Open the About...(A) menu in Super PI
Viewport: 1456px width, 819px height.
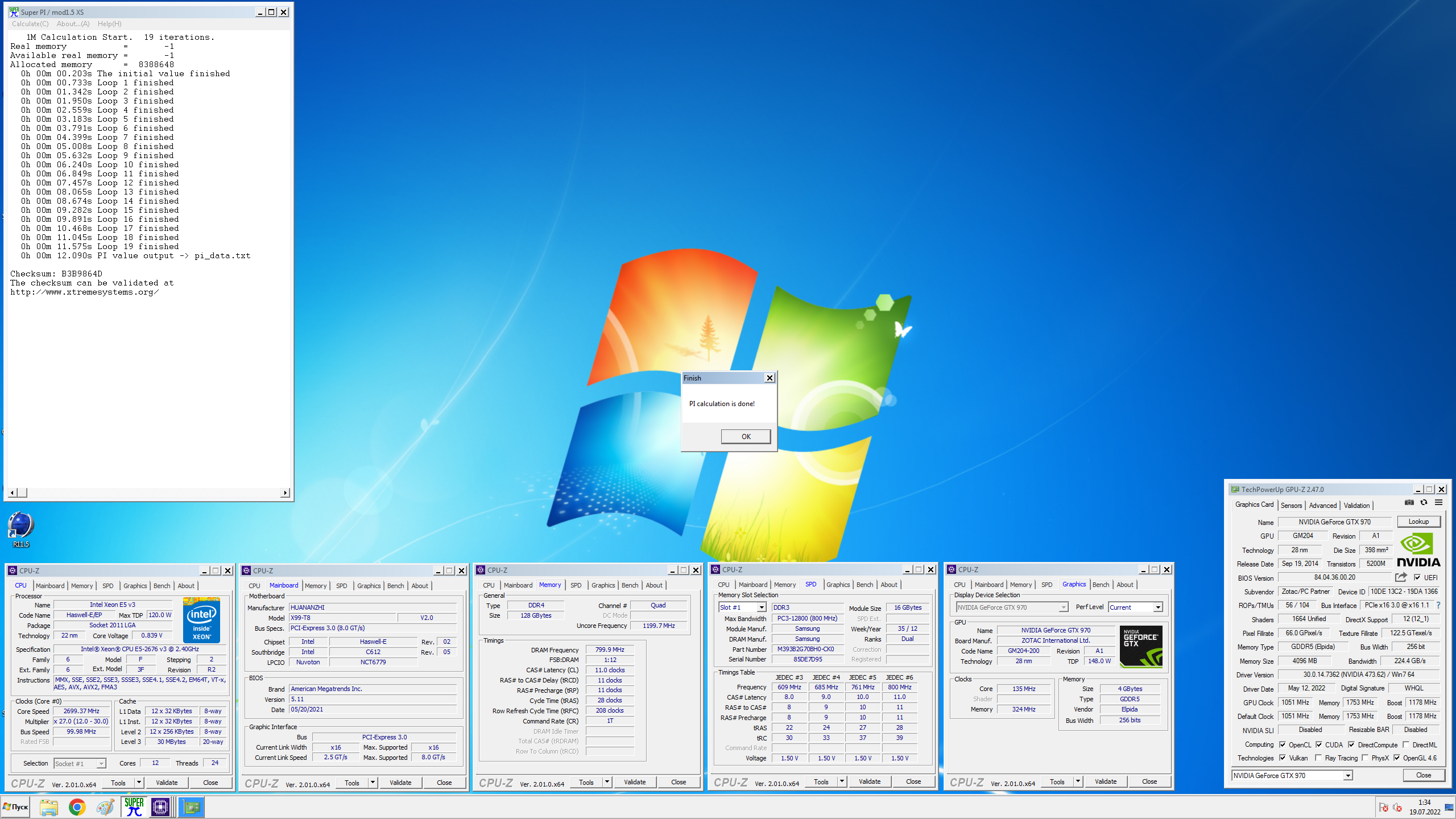(73, 24)
